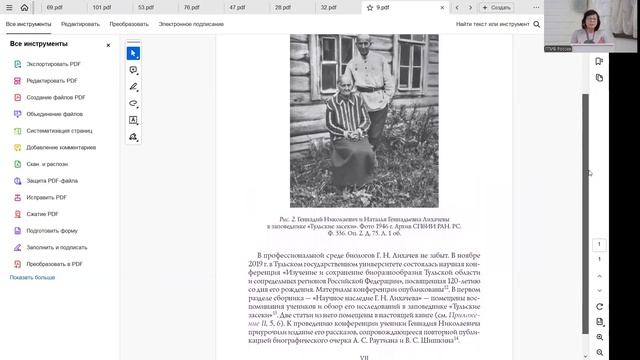
Task: Switch to the 32.pdf tab
Action: pyautogui.click(x=328, y=7)
